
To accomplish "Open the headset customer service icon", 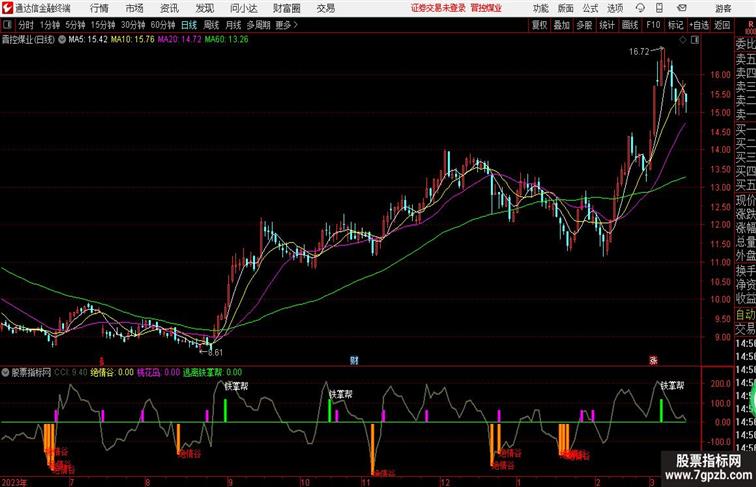I will pos(640,8).
